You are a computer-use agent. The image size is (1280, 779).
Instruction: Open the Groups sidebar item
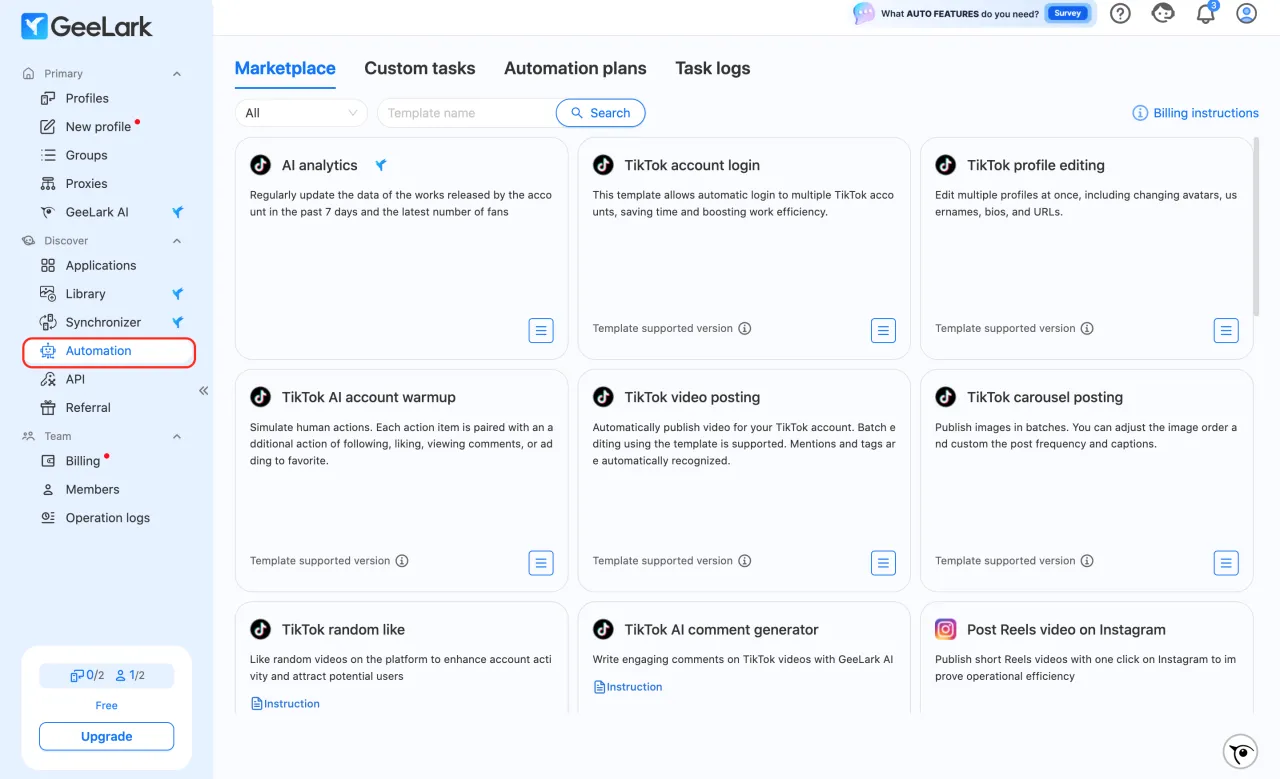86,155
